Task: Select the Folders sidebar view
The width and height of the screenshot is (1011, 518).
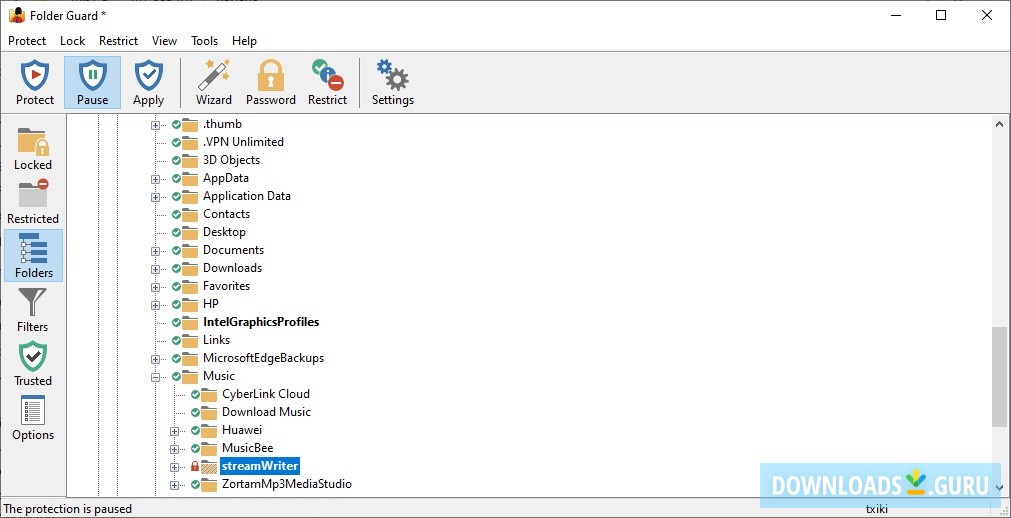Action: click(x=34, y=255)
